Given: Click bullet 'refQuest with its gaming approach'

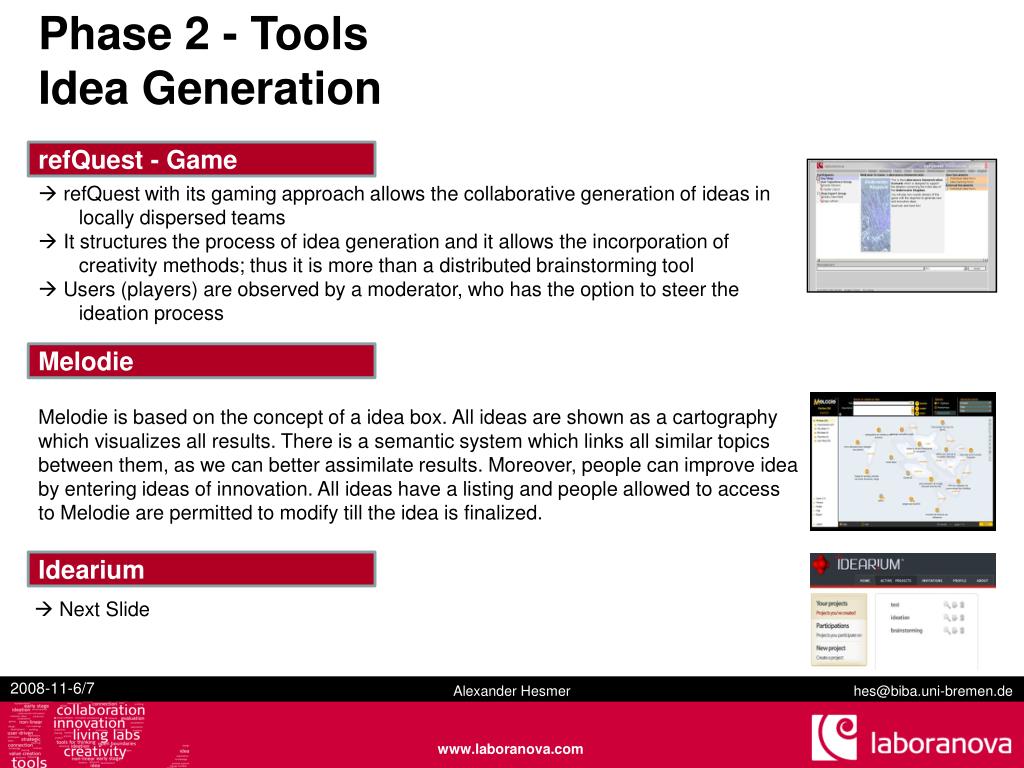Looking at the screenshot, I should tap(404, 206).
